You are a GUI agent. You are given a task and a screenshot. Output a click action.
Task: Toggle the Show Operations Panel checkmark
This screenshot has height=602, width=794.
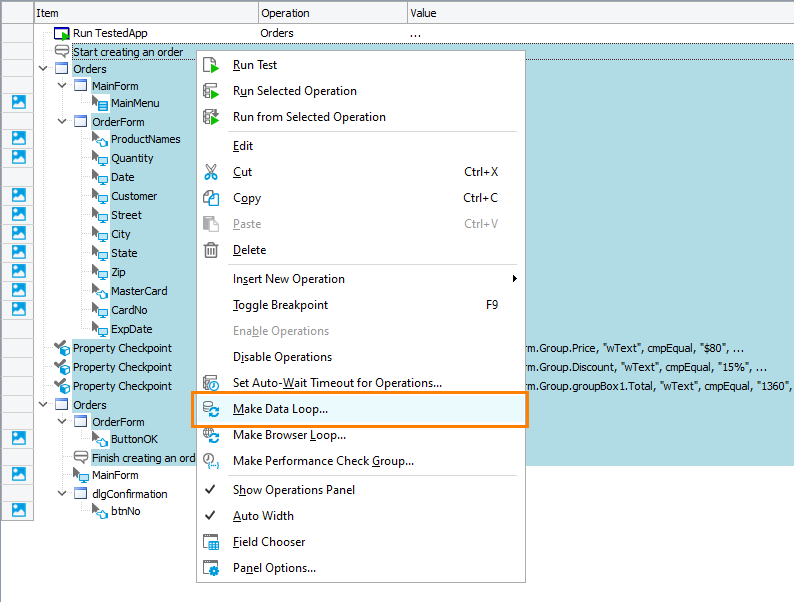pos(211,490)
